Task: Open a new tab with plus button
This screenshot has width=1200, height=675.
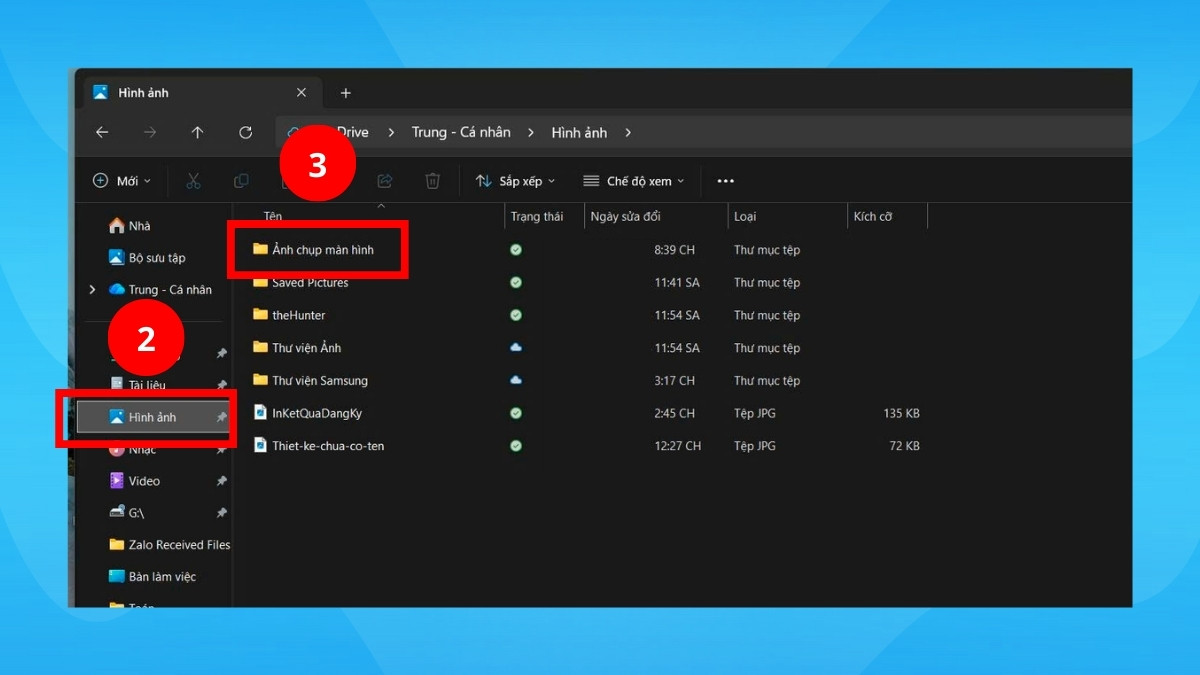Action: point(346,93)
